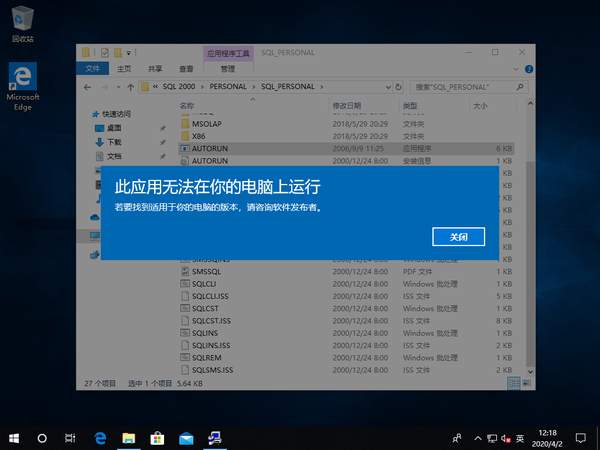Open Action Center notifications icon

[x=581, y=438]
